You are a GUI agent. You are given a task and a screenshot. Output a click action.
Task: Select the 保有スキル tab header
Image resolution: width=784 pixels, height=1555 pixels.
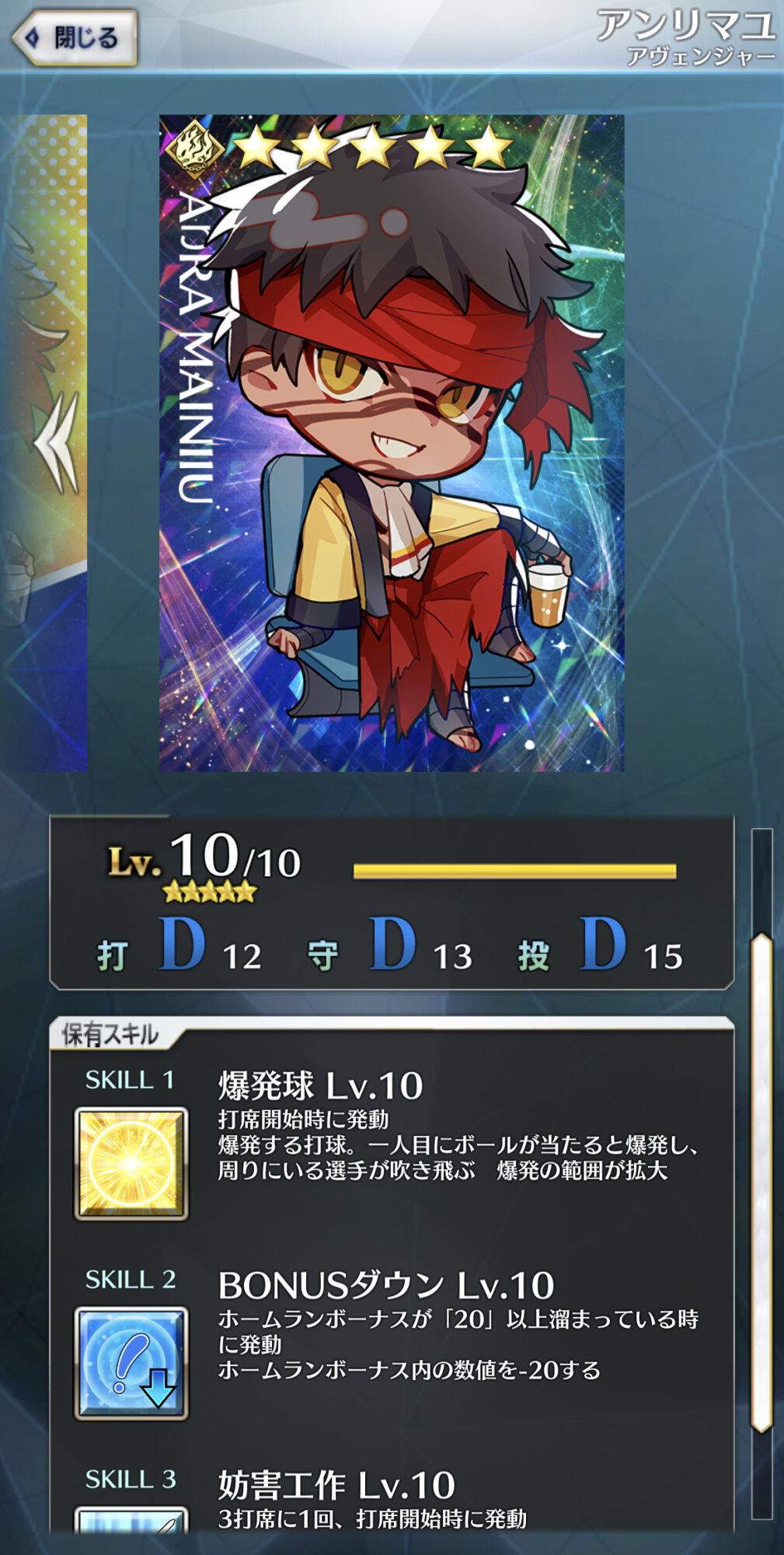[x=110, y=1034]
